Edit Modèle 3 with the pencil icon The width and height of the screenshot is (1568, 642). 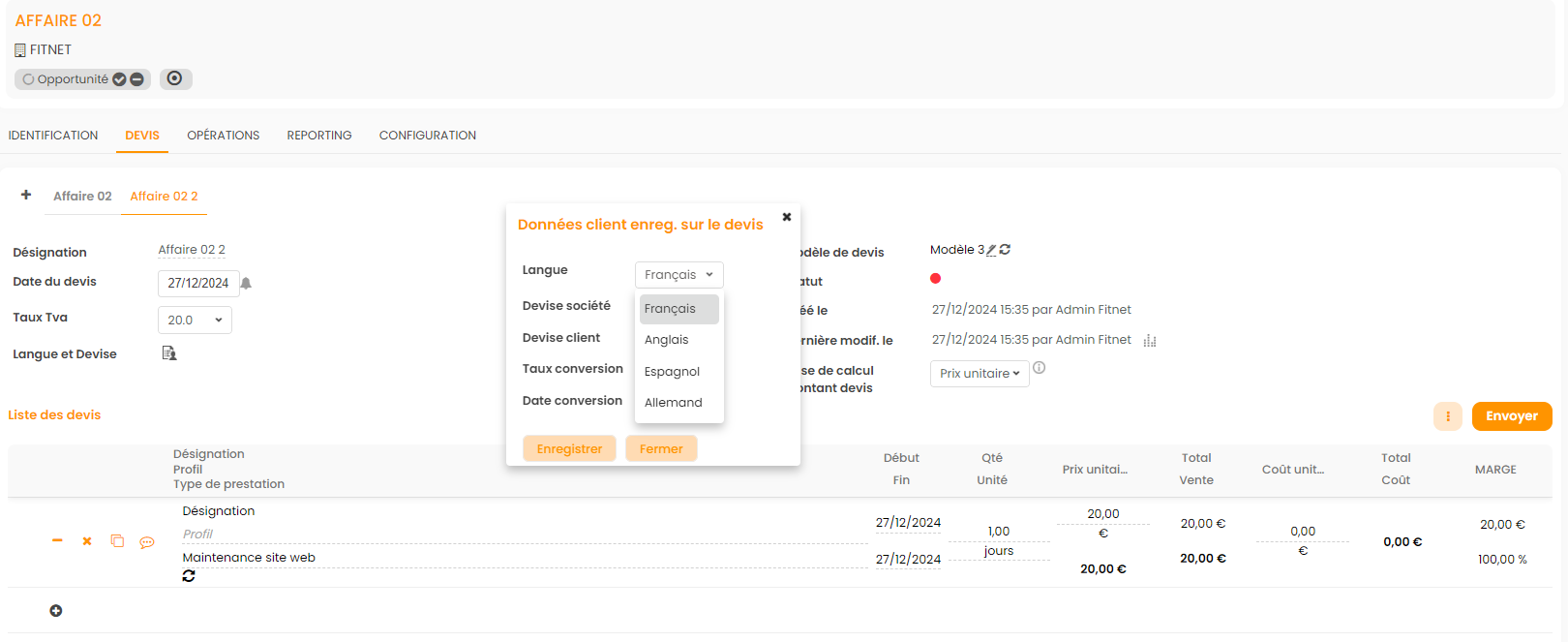(991, 250)
